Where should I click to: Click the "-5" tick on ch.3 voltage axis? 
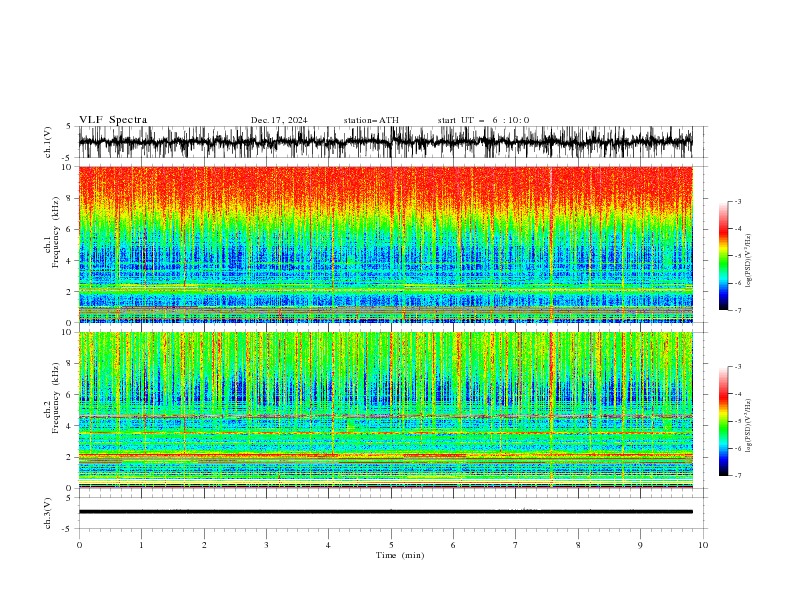tap(68, 529)
